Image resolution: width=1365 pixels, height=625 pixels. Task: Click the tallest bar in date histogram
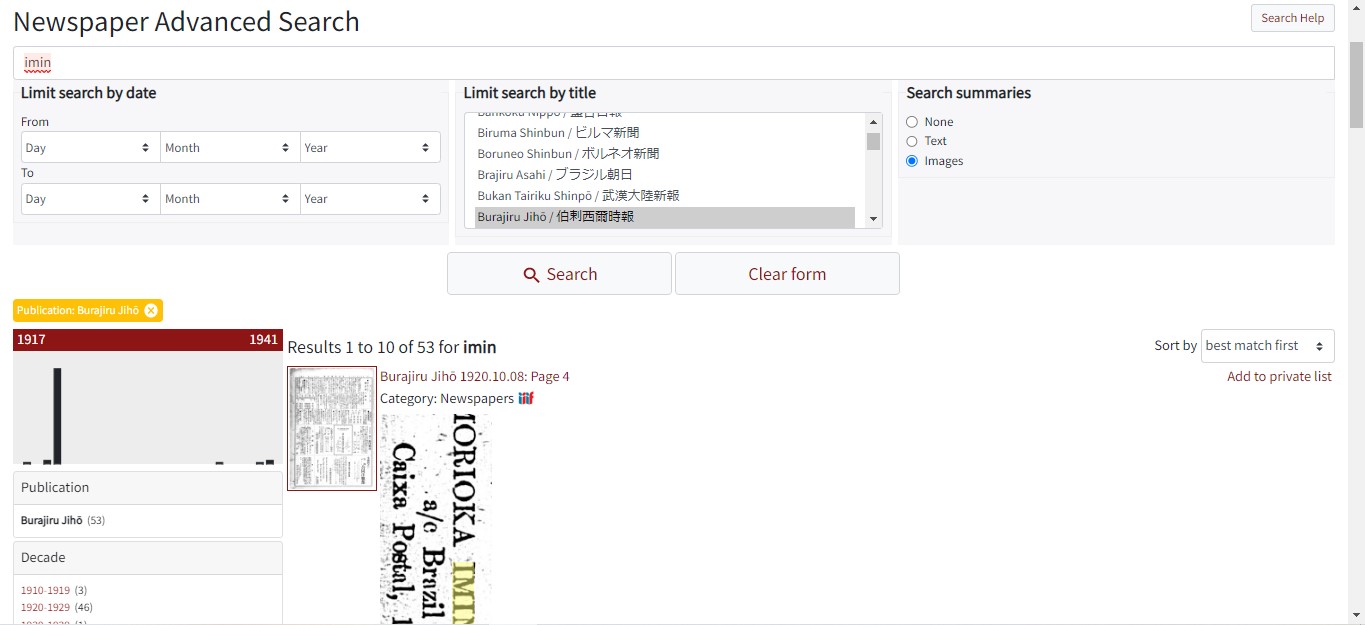[x=58, y=415]
